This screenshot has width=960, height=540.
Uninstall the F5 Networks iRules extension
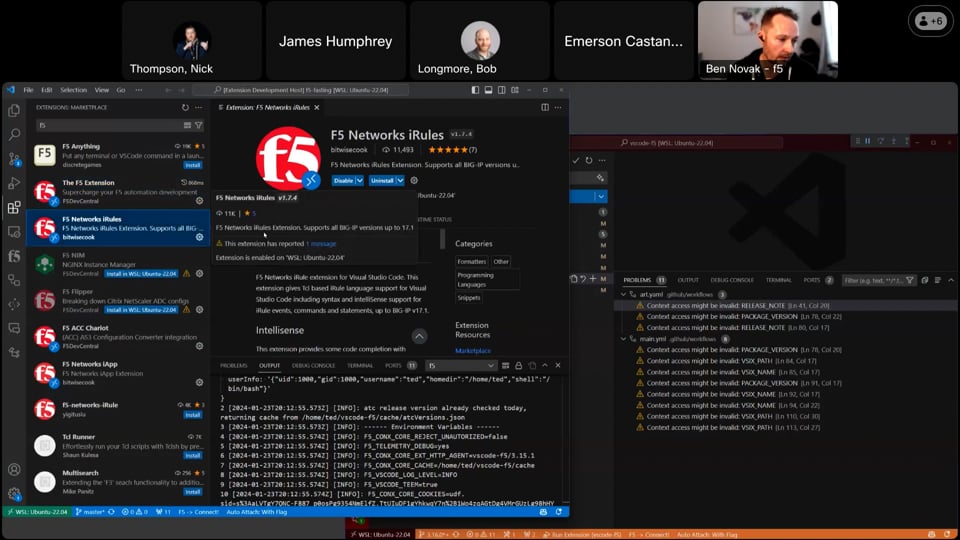[382, 181]
